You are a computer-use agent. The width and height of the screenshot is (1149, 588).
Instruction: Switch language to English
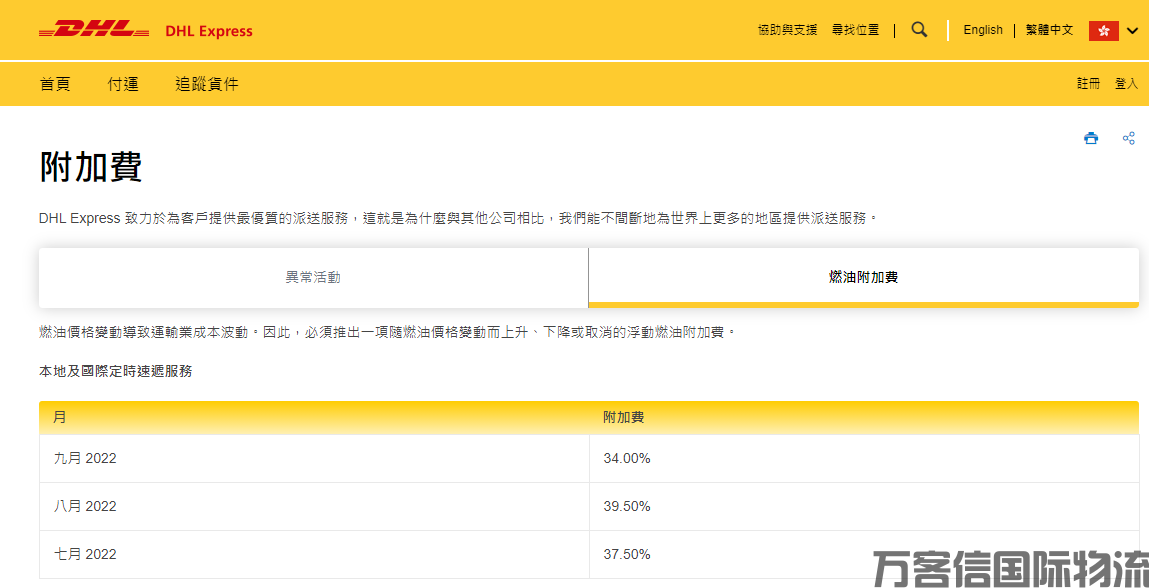[x=983, y=30]
